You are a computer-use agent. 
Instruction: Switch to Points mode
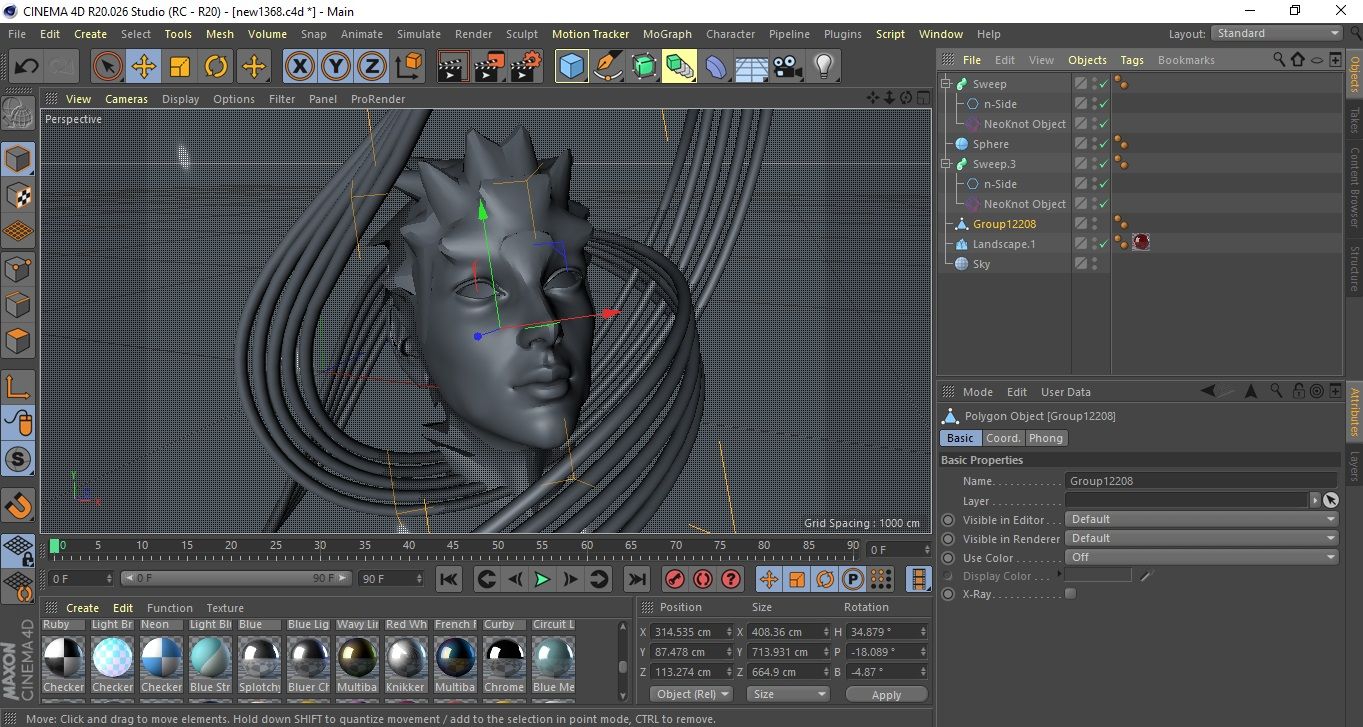coord(18,269)
